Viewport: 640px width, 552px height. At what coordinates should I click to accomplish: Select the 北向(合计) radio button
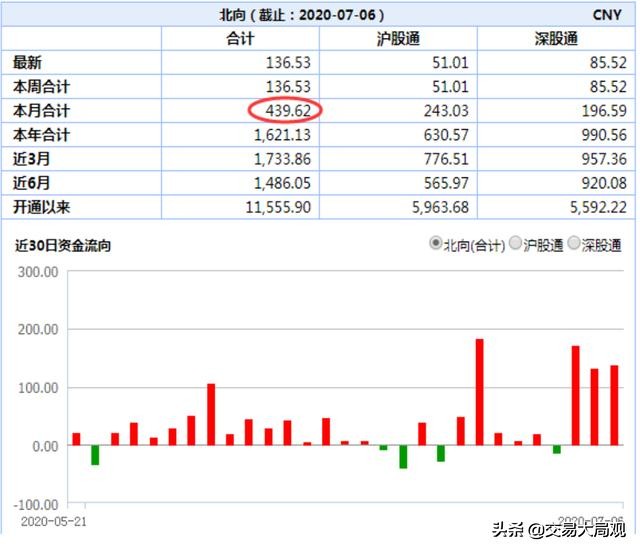(x=436, y=243)
